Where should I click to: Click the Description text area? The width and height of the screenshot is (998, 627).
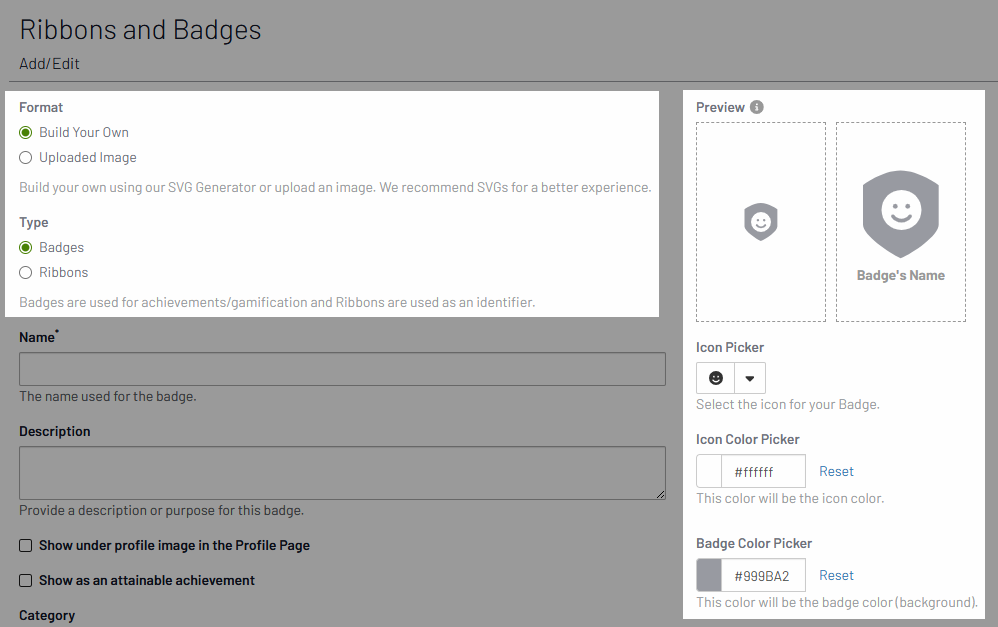point(342,472)
